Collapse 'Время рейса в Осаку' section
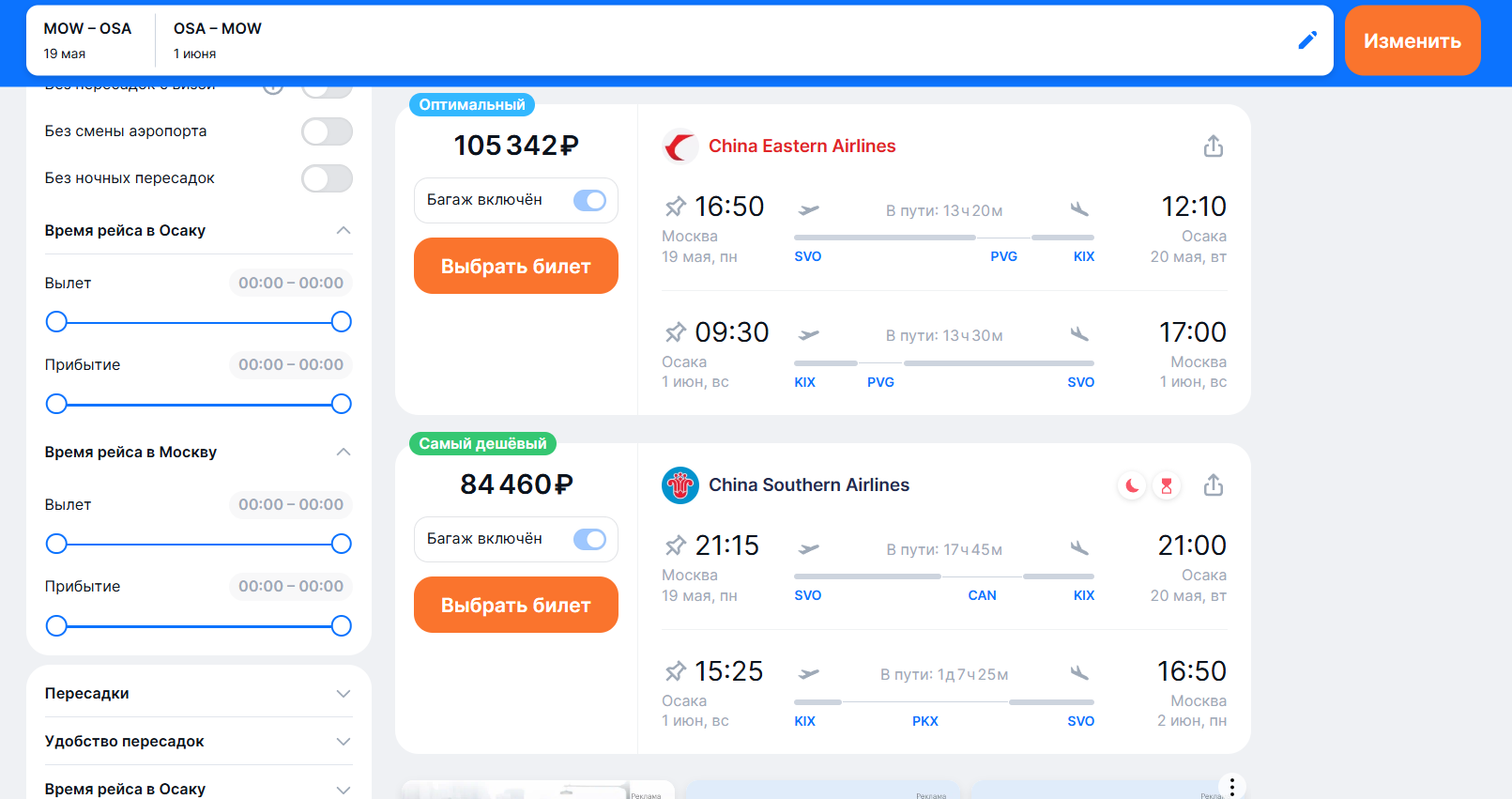 (344, 231)
